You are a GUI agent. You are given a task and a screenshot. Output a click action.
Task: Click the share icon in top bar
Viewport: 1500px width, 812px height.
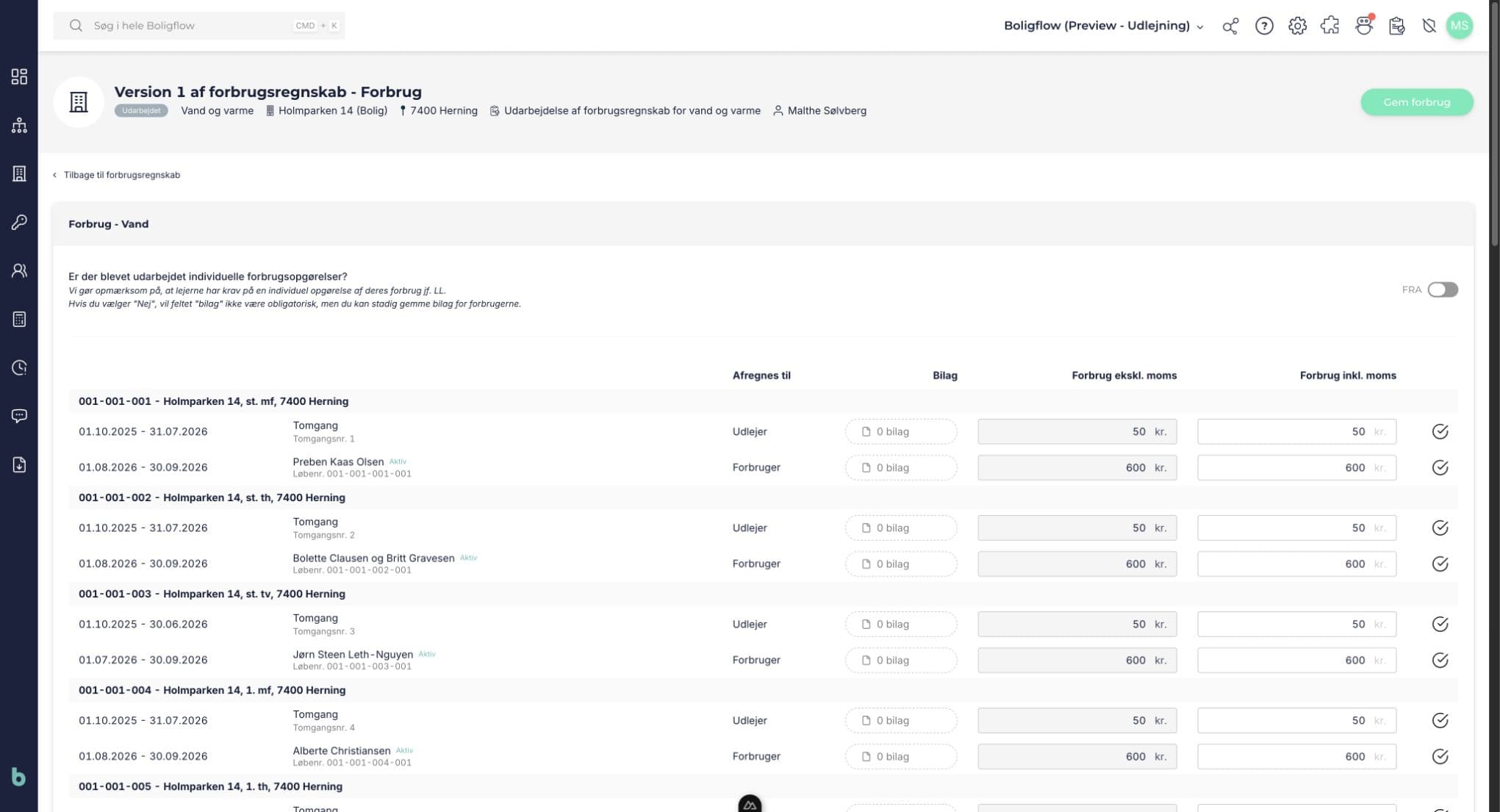point(1230,26)
